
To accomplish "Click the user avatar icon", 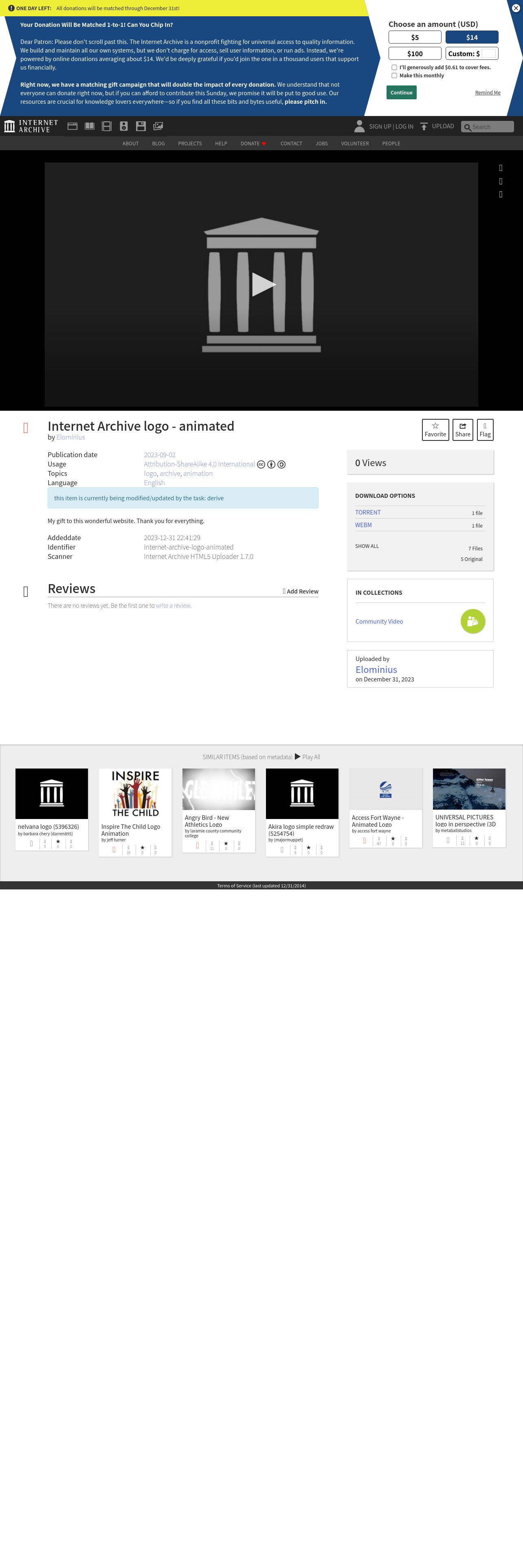I will pos(359,126).
